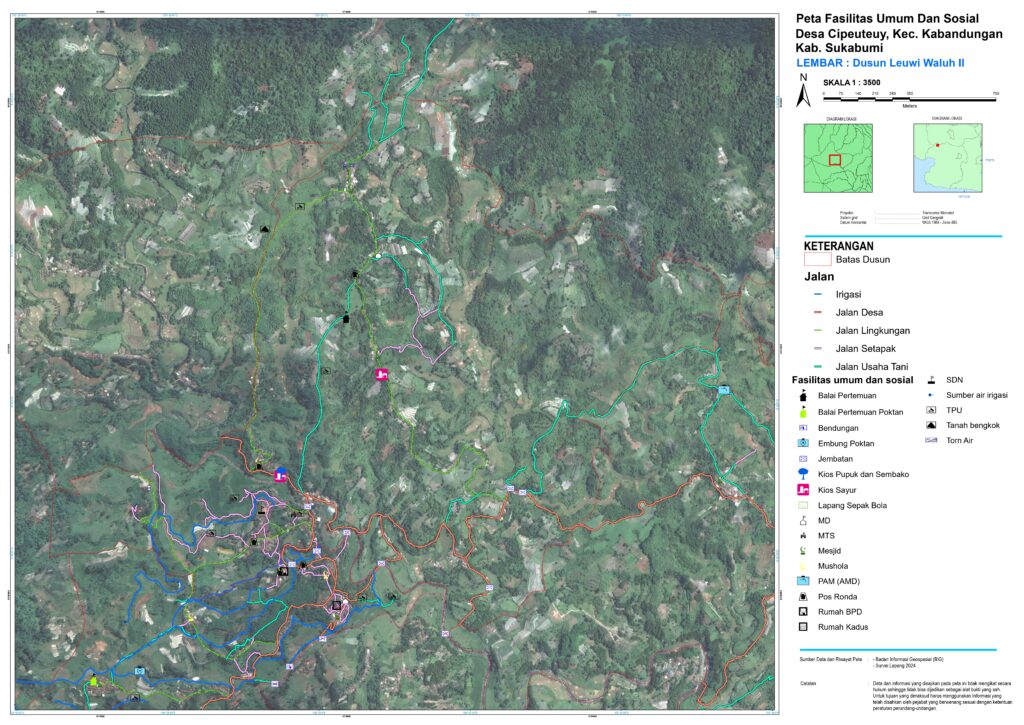Click the north arrow compass symbol
This screenshot has height=725, width=1024.
tap(801, 92)
